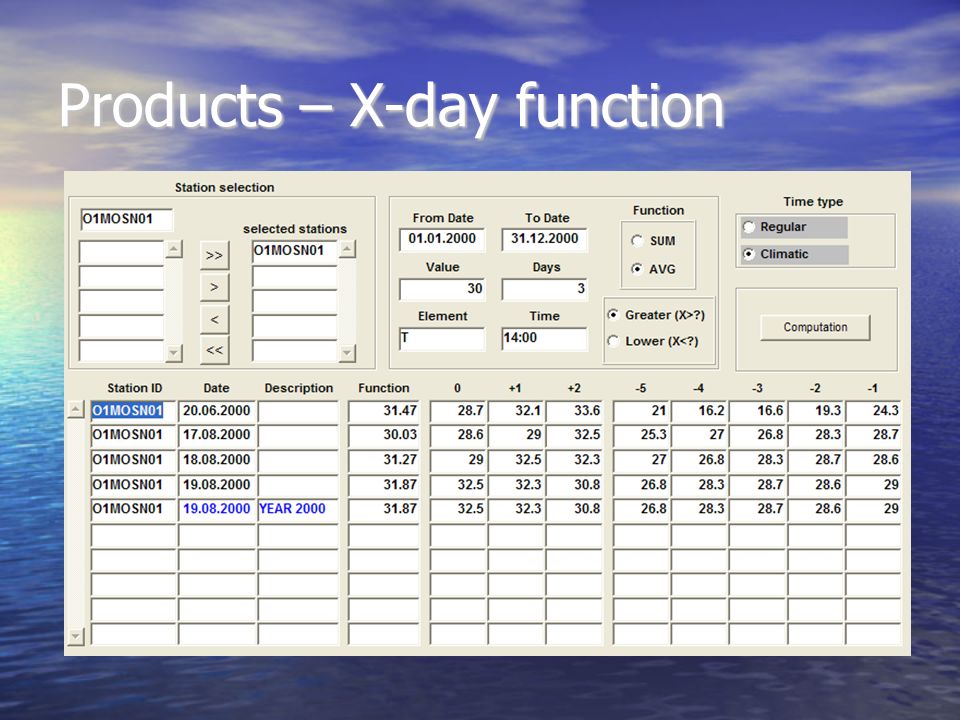960x720 pixels.
Task: Click Description column header
Action: 299,388
